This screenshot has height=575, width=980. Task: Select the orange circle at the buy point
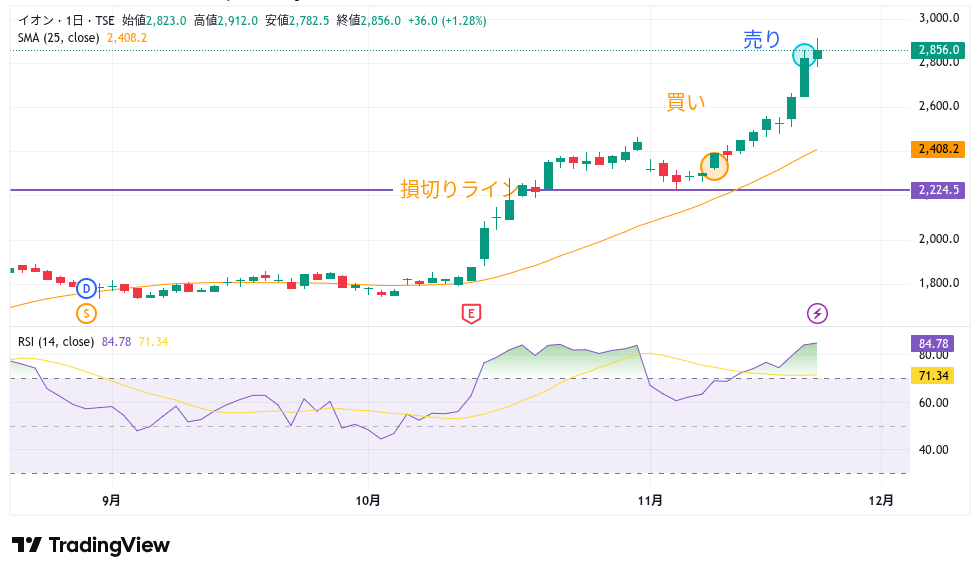pyautogui.click(x=714, y=165)
